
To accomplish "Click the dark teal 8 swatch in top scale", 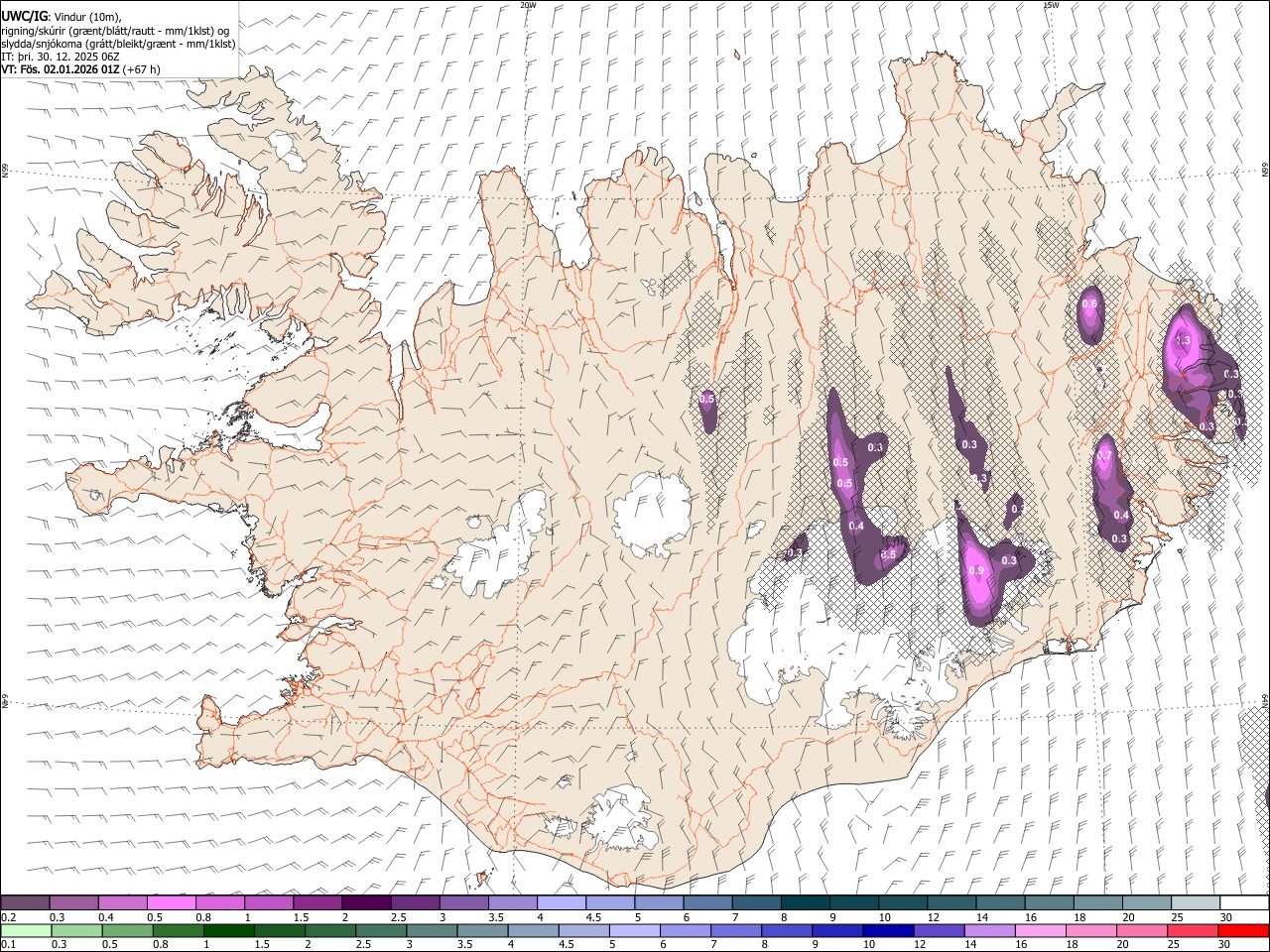I will pyautogui.click(x=805, y=902).
